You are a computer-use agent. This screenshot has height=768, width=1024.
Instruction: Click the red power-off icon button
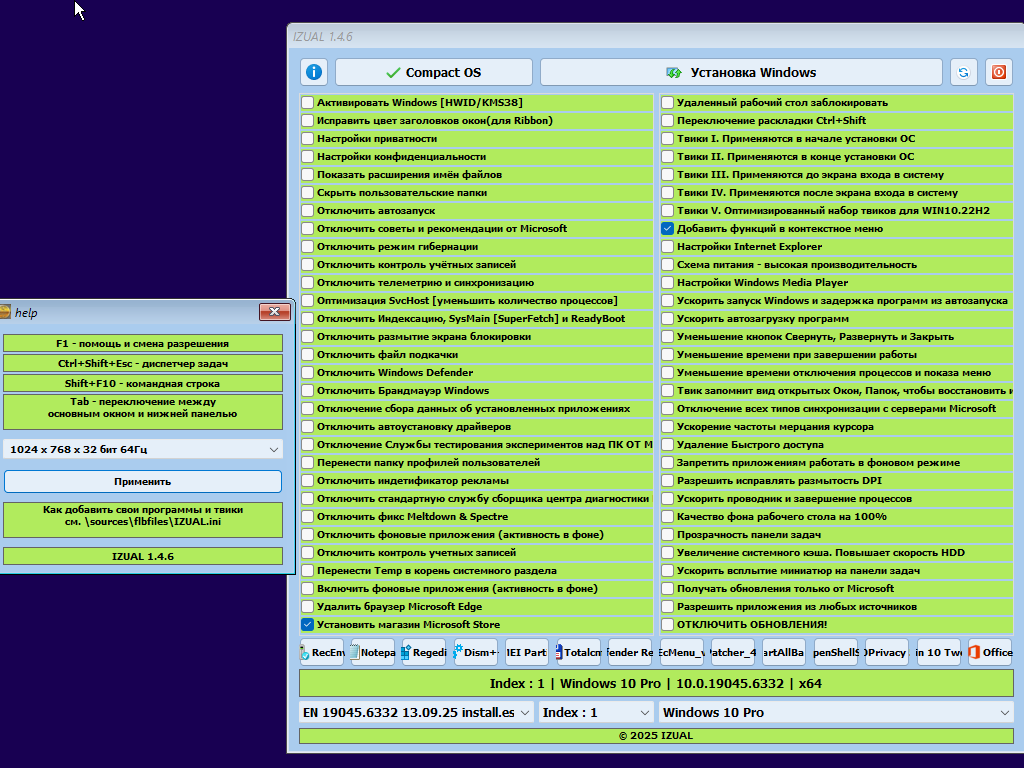click(x=999, y=72)
